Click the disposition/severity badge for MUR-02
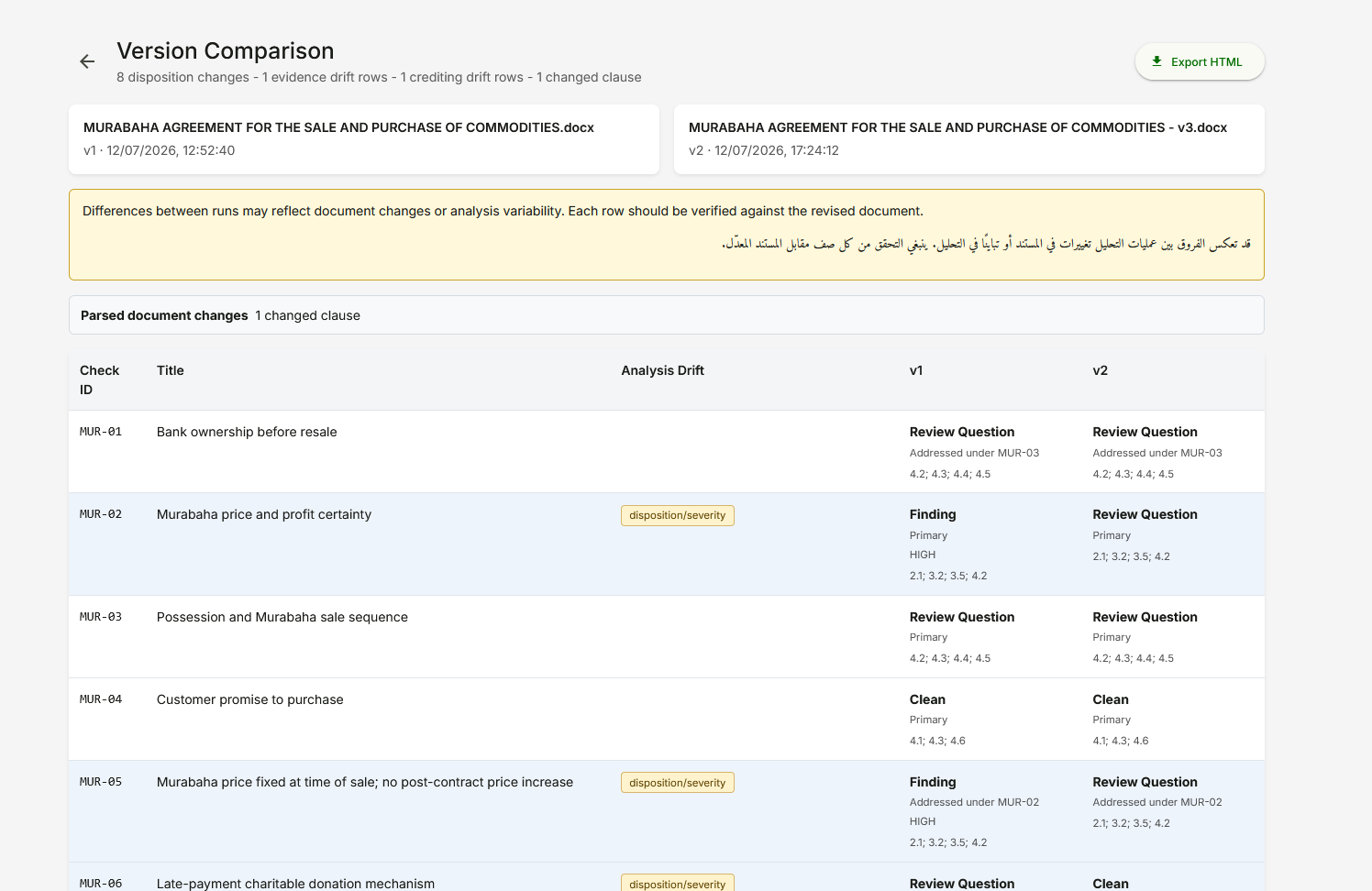The width and height of the screenshot is (1372, 891). click(x=677, y=515)
